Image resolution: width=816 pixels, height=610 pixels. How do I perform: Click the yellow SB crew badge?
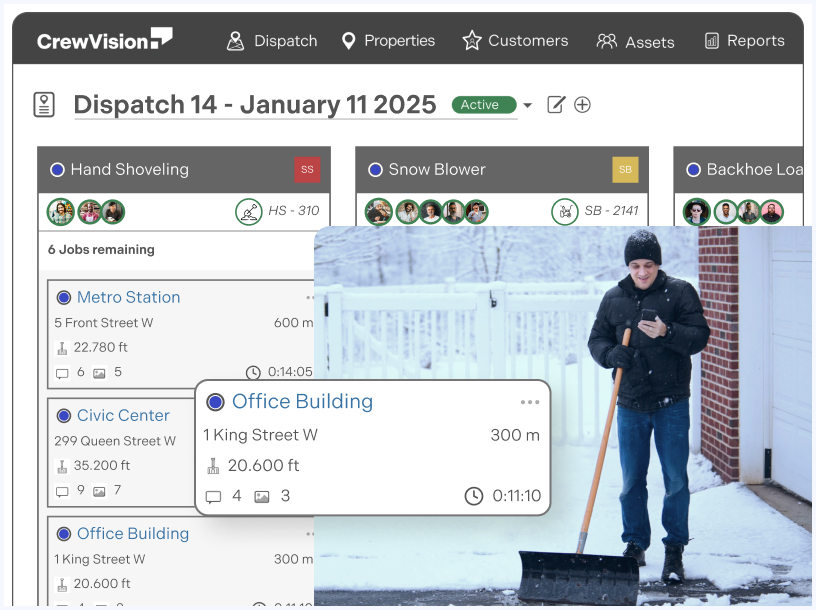628,169
